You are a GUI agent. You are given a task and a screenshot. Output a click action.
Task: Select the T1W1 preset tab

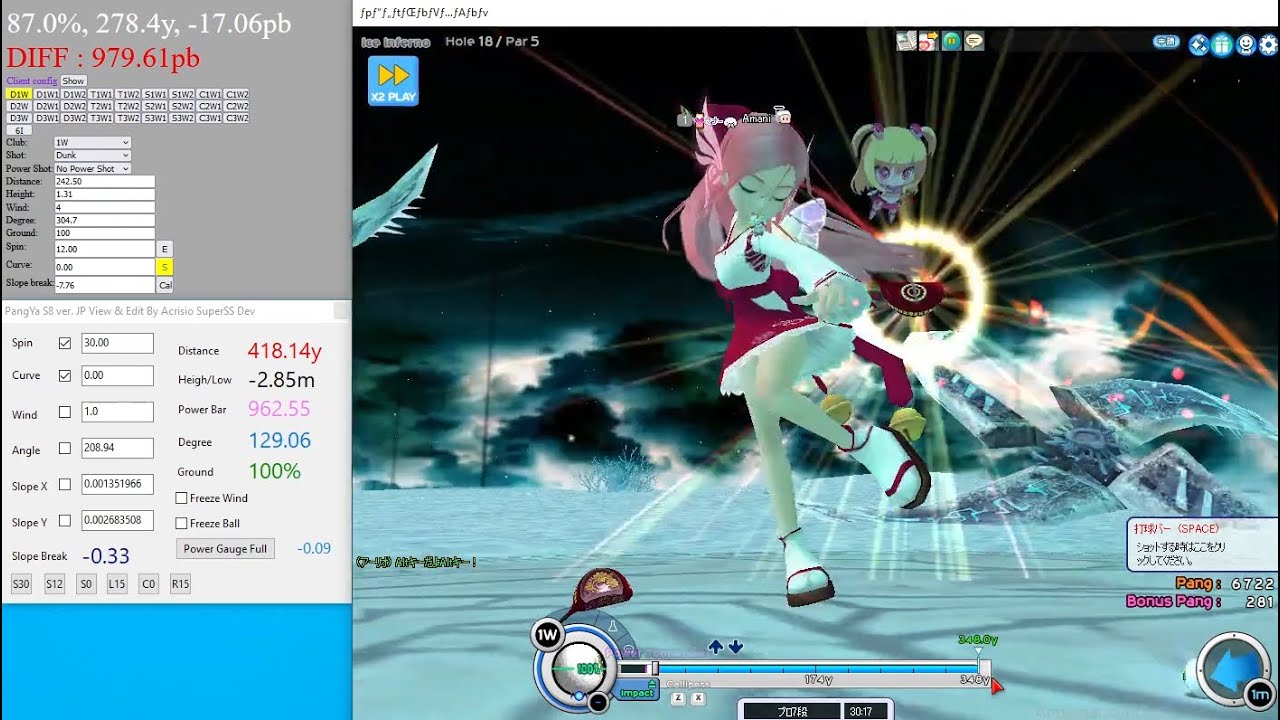(x=101, y=94)
